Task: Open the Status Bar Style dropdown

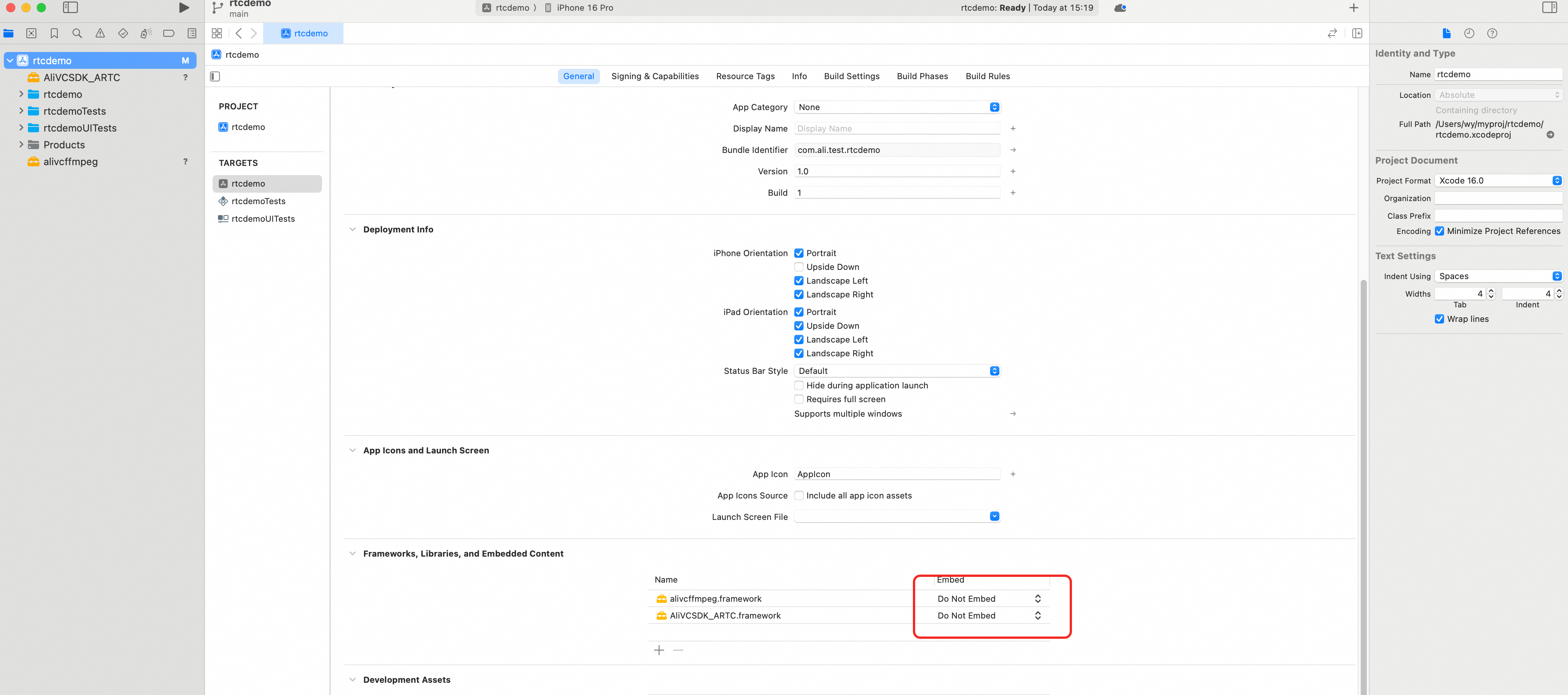Action: [896, 371]
